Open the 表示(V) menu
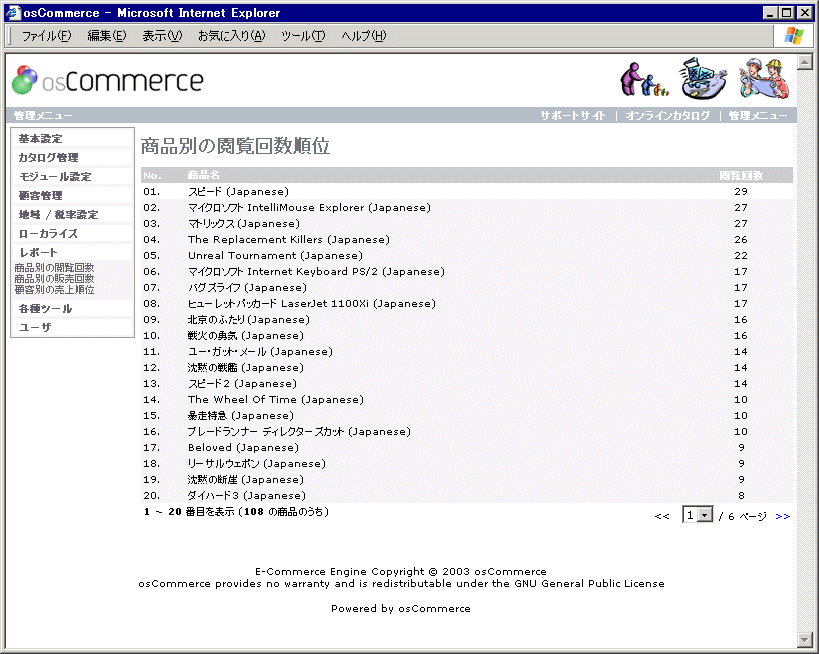 coord(162,36)
